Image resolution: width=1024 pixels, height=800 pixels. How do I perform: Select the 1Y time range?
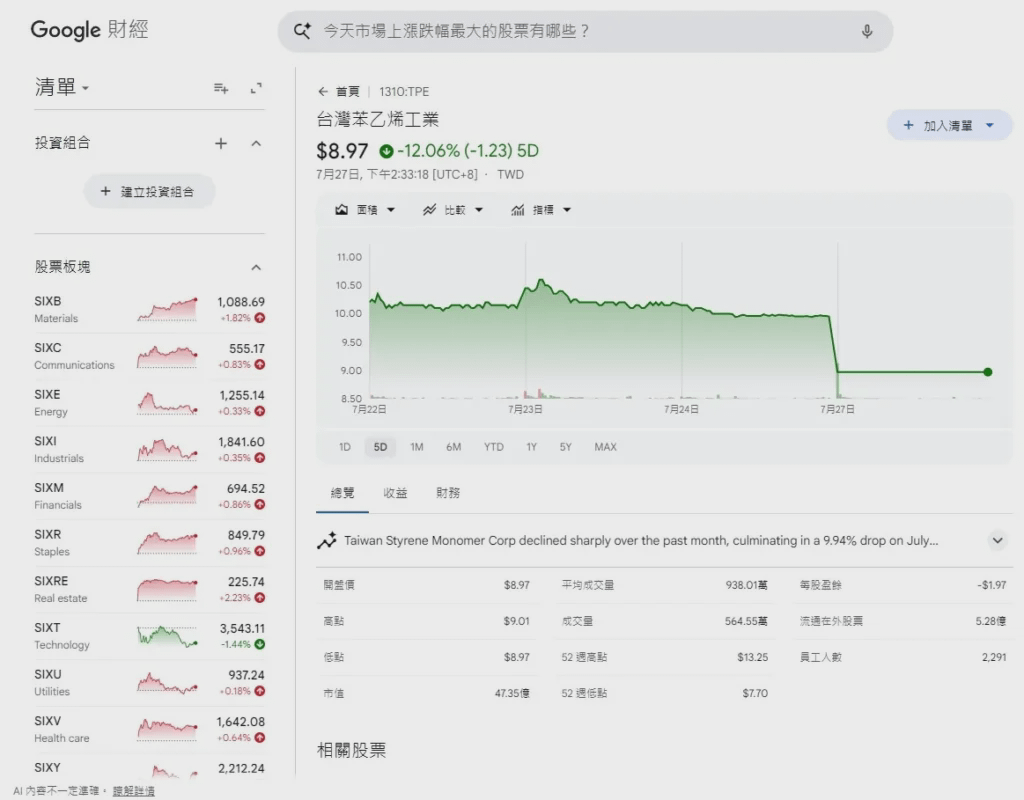(x=532, y=447)
